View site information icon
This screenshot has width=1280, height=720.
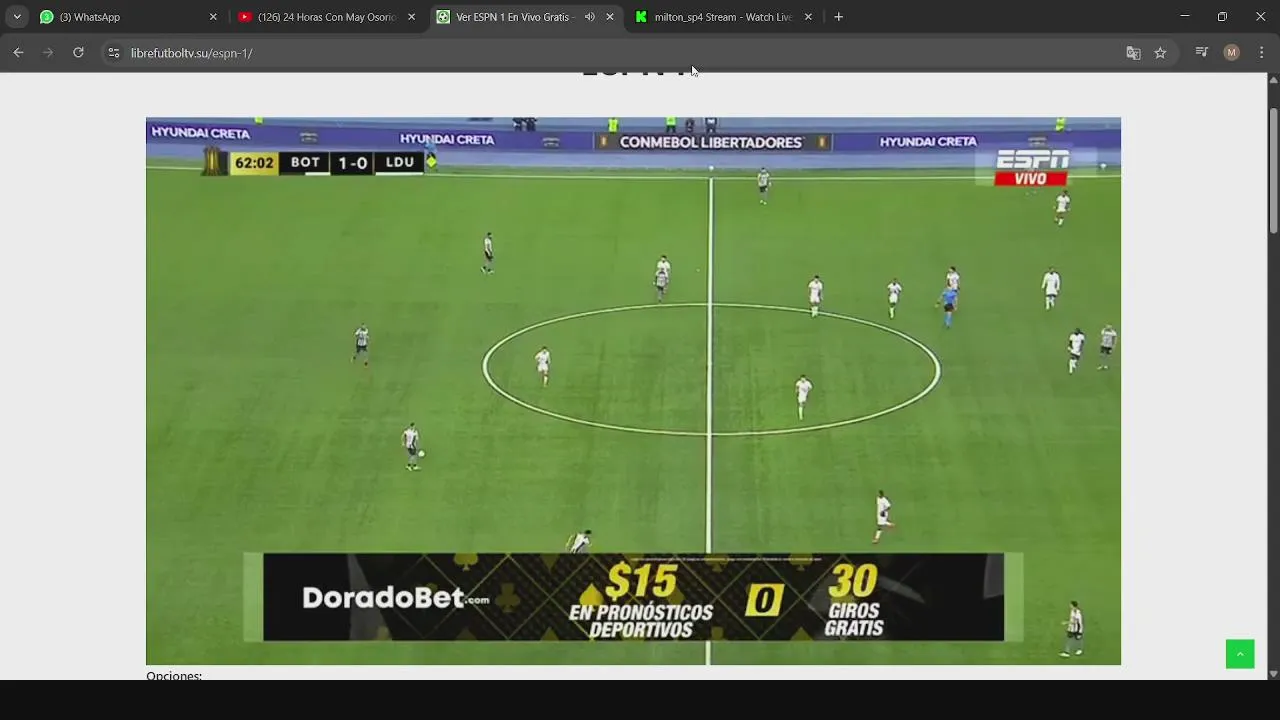click(114, 53)
